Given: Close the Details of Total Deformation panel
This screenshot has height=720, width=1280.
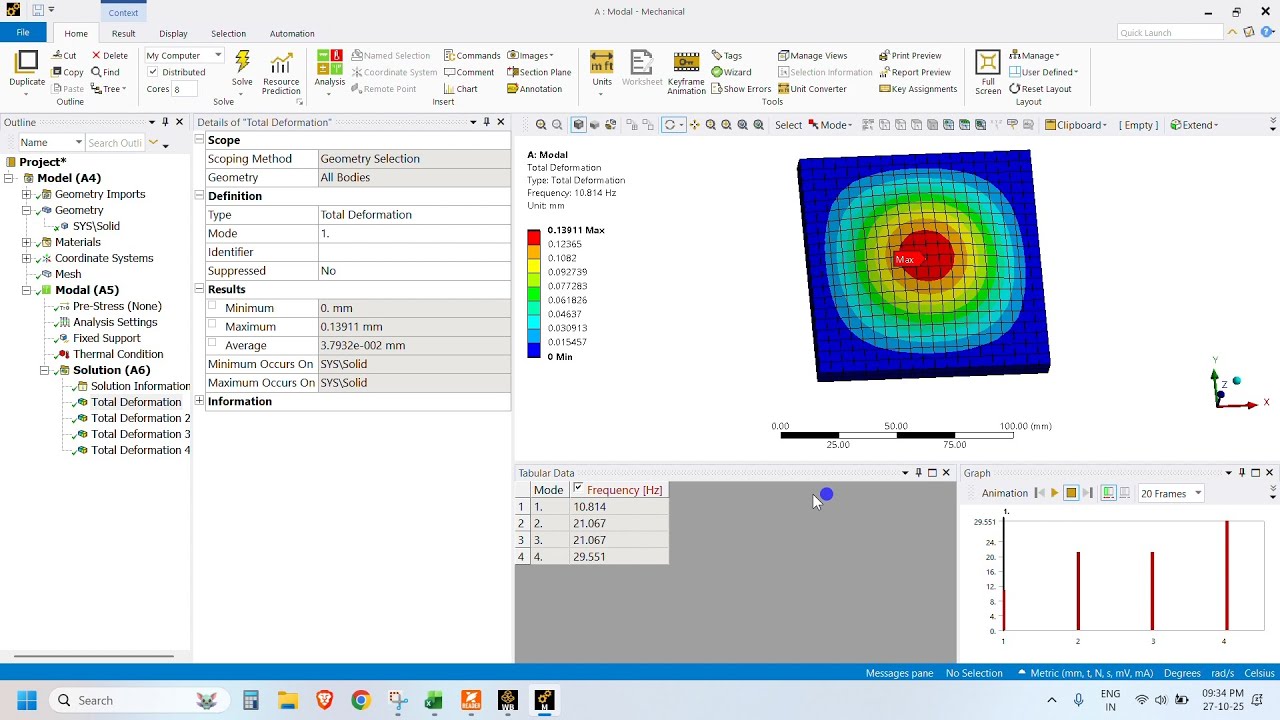Looking at the screenshot, I should point(501,122).
